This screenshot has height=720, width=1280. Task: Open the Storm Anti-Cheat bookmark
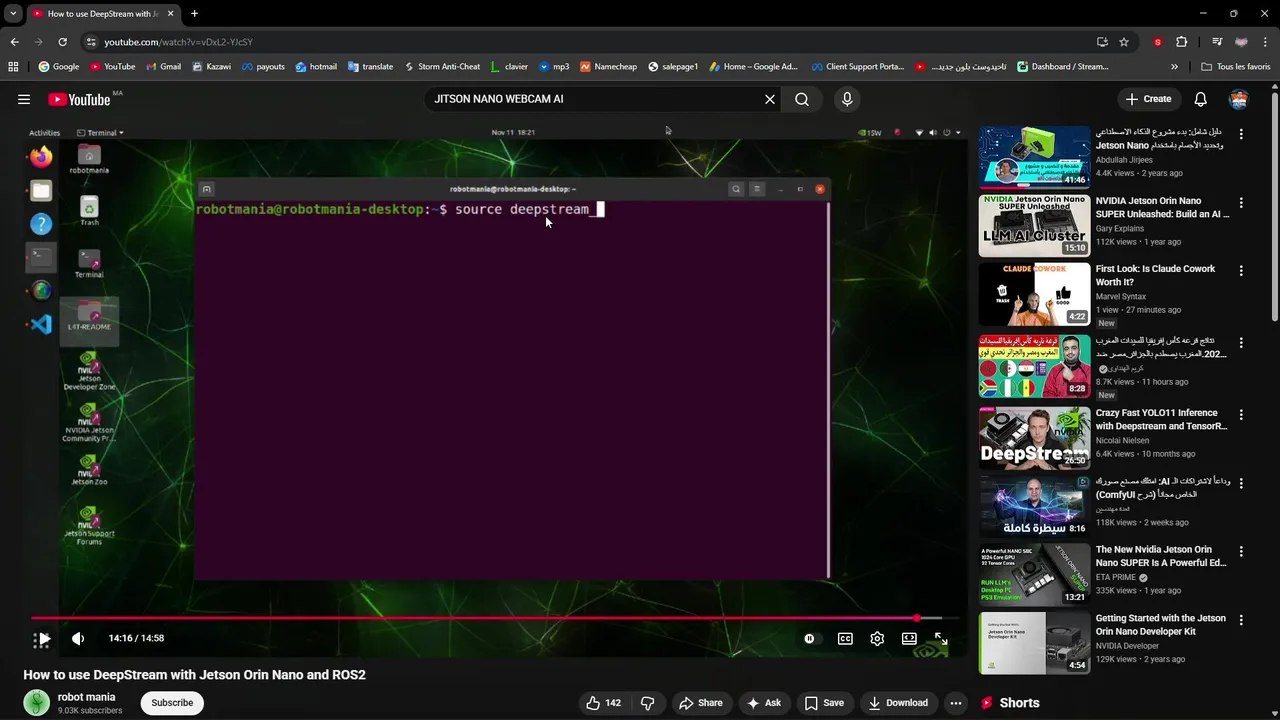pyautogui.click(x=442, y=67)
